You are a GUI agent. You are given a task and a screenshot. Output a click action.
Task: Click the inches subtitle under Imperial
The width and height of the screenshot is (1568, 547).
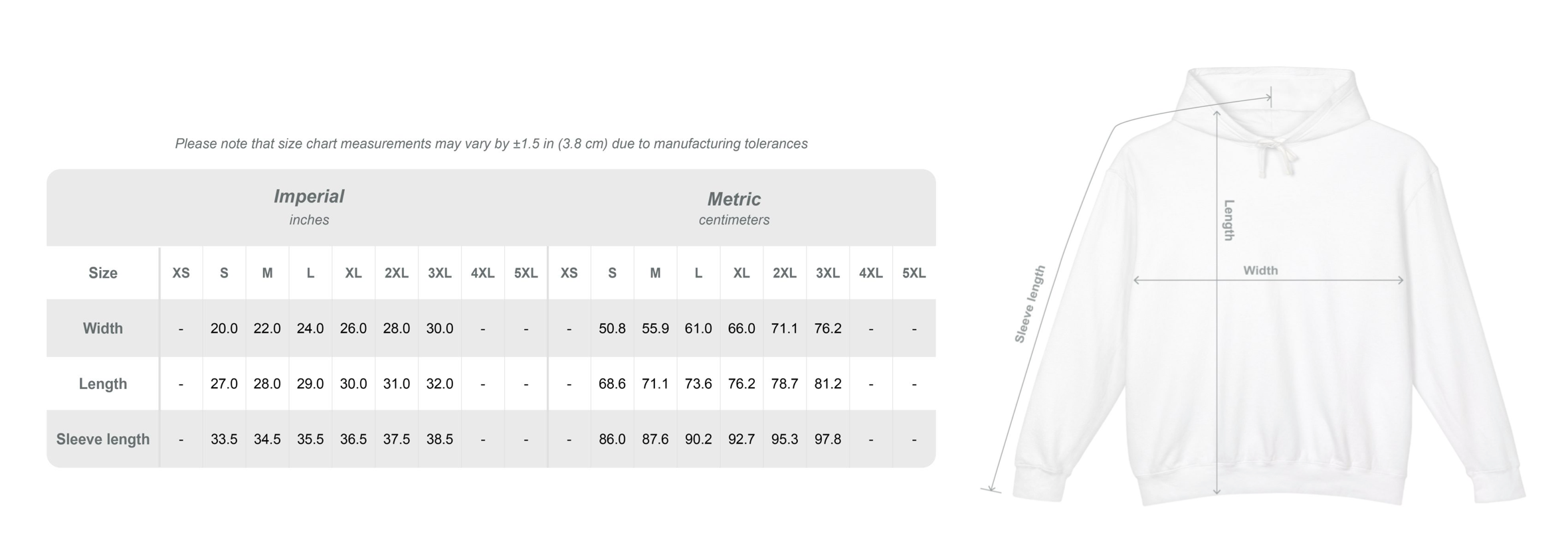(309, 220)
